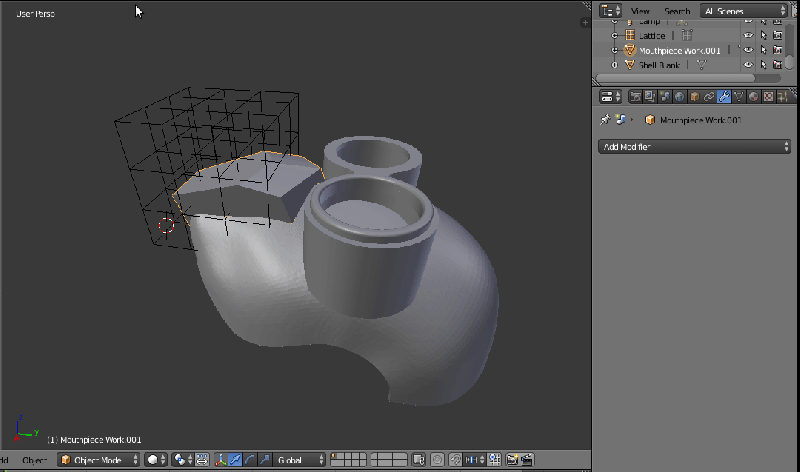This screenshot has height=472, width=800.
Task: Expand the Shell Blank tree item
Action: [x=615, y=65]
